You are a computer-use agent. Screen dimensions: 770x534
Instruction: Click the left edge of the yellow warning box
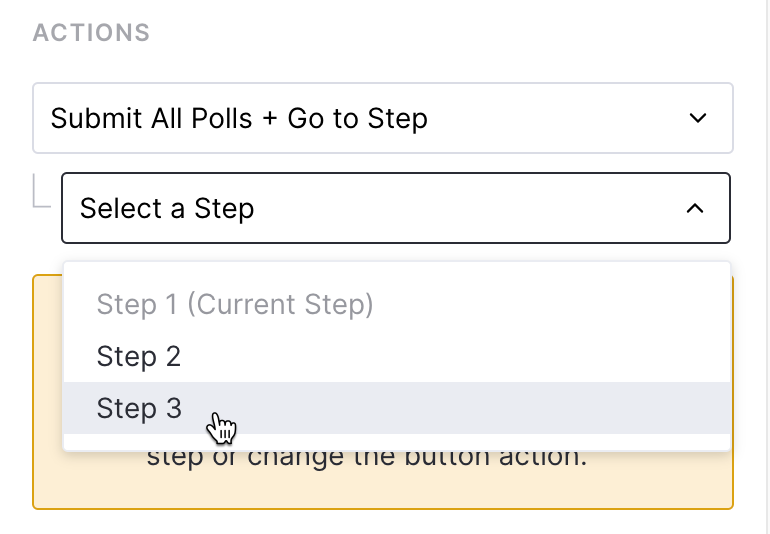tap(34, 400)
